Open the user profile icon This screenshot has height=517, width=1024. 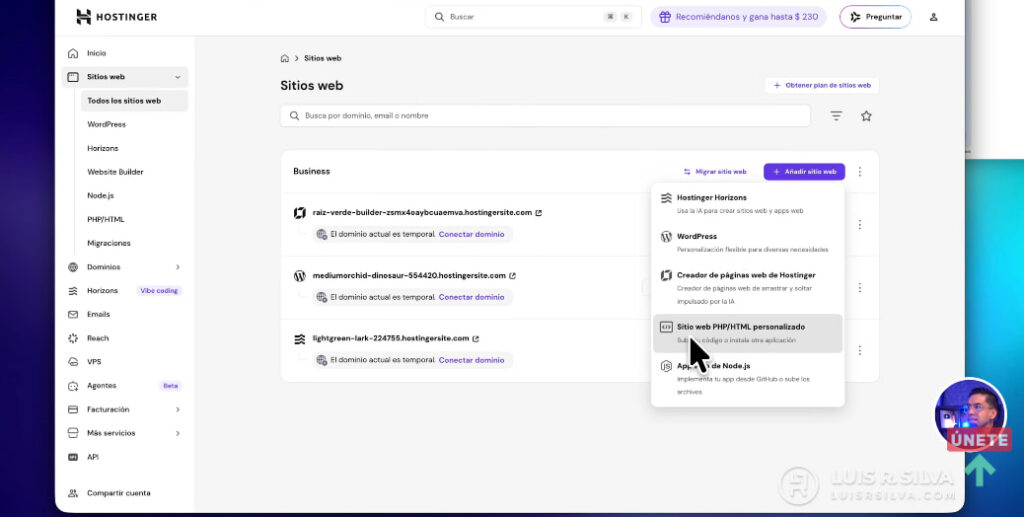pos(933,17)
